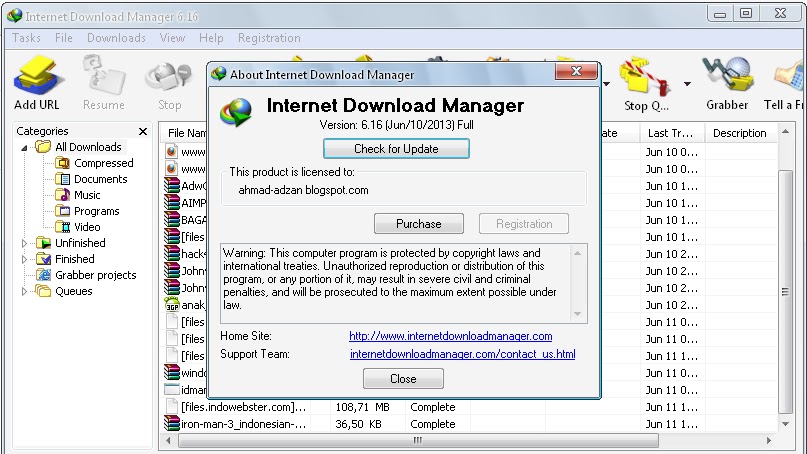Screen dimensions: 807x454
Task: Click the 3GP anak file icon
Action: tap(171, 305)
